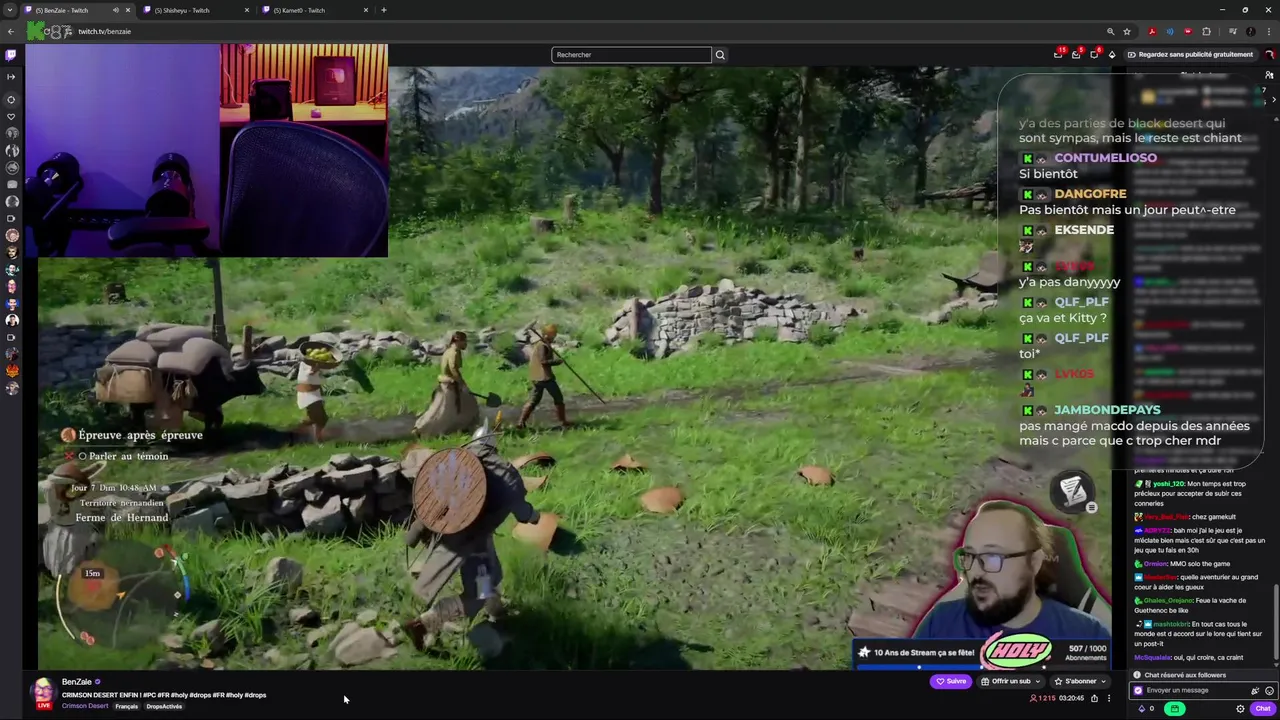The image size is (1280, 720).
Task: Switch to the Shisheyu Twitch tab
Action: point(196,10)
